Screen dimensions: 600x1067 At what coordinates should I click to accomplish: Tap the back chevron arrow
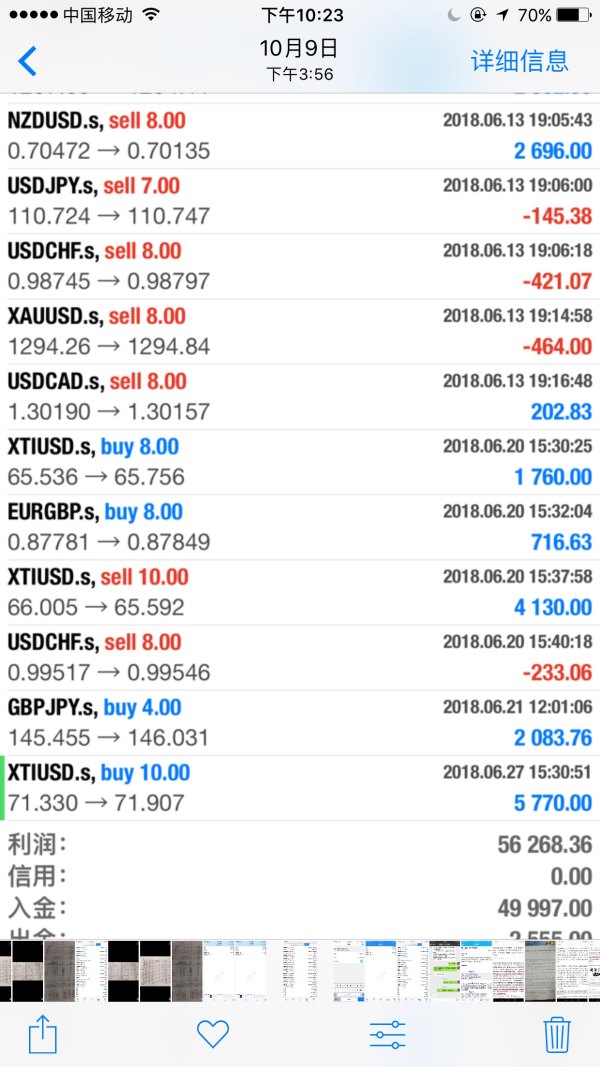tap(28, 61)
